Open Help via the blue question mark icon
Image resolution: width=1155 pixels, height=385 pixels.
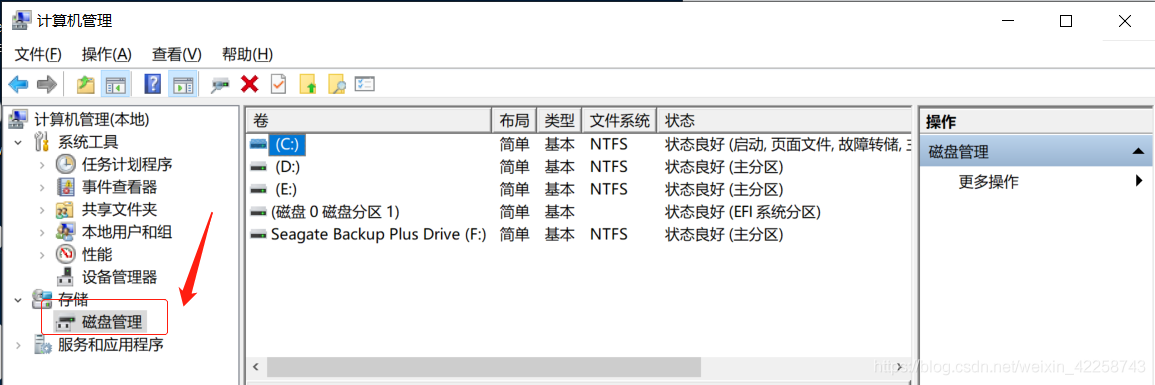(x=152, y=84)
